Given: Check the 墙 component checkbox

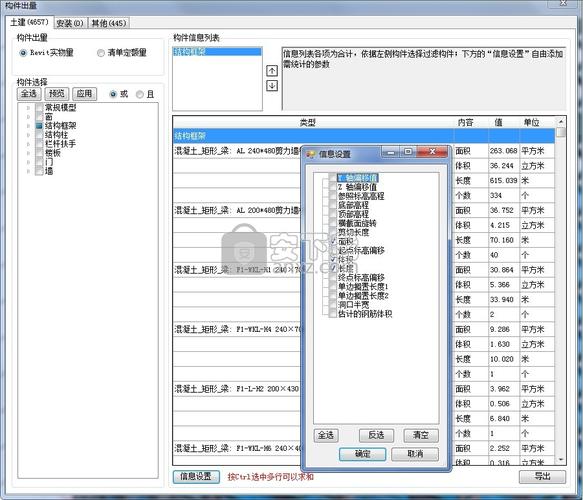Looking at the screenshot, I should pyautogui.click(x=39, y=171).
